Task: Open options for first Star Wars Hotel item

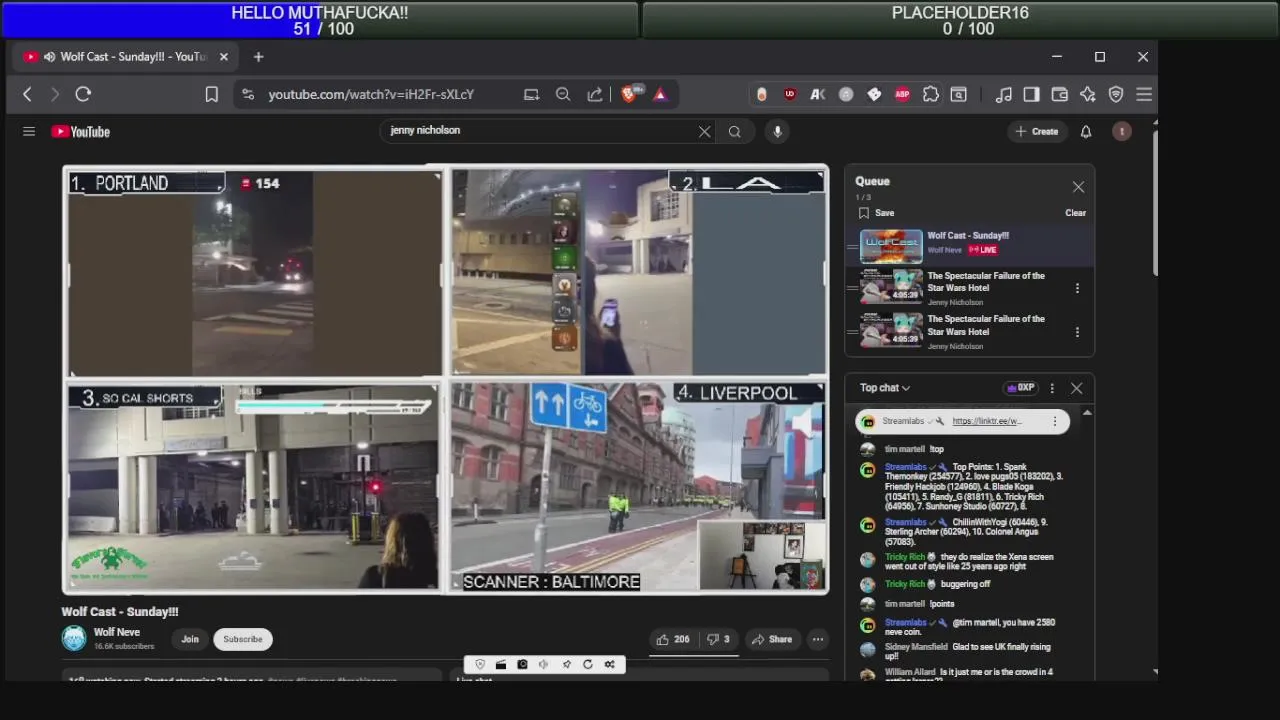Action: click(x=1077, y=288)
